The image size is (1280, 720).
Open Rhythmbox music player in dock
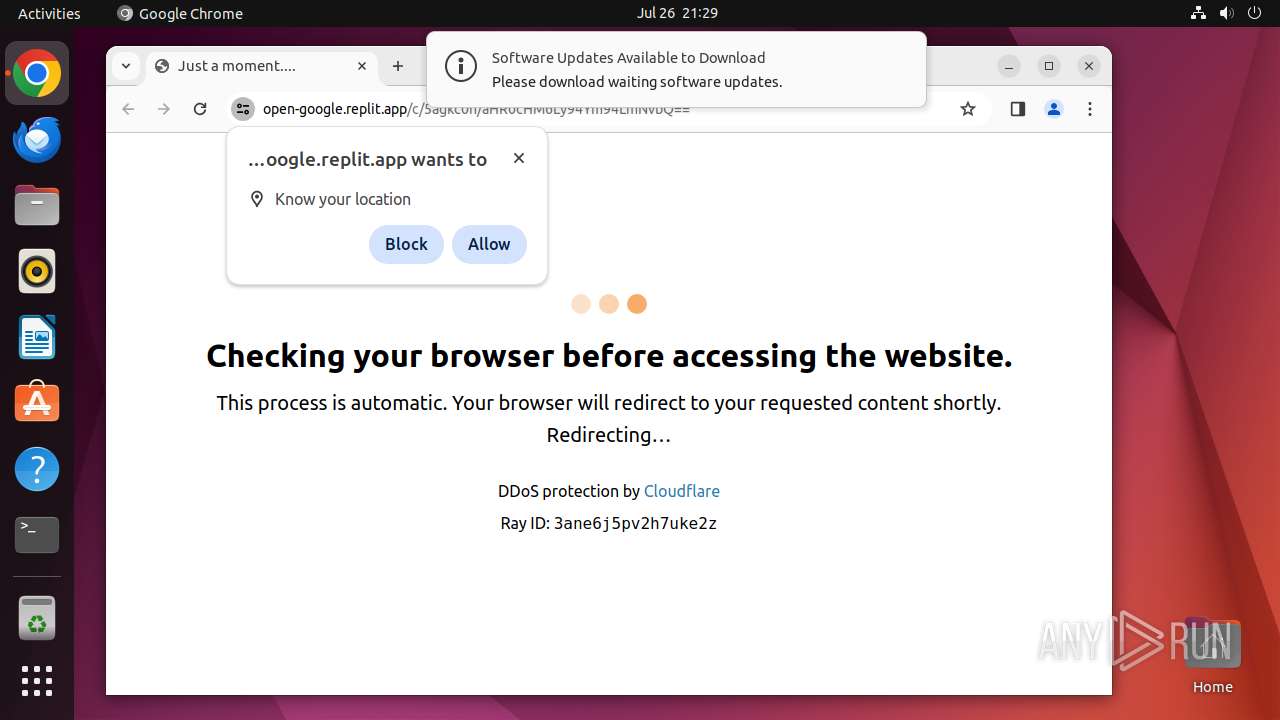coord(37,271)
